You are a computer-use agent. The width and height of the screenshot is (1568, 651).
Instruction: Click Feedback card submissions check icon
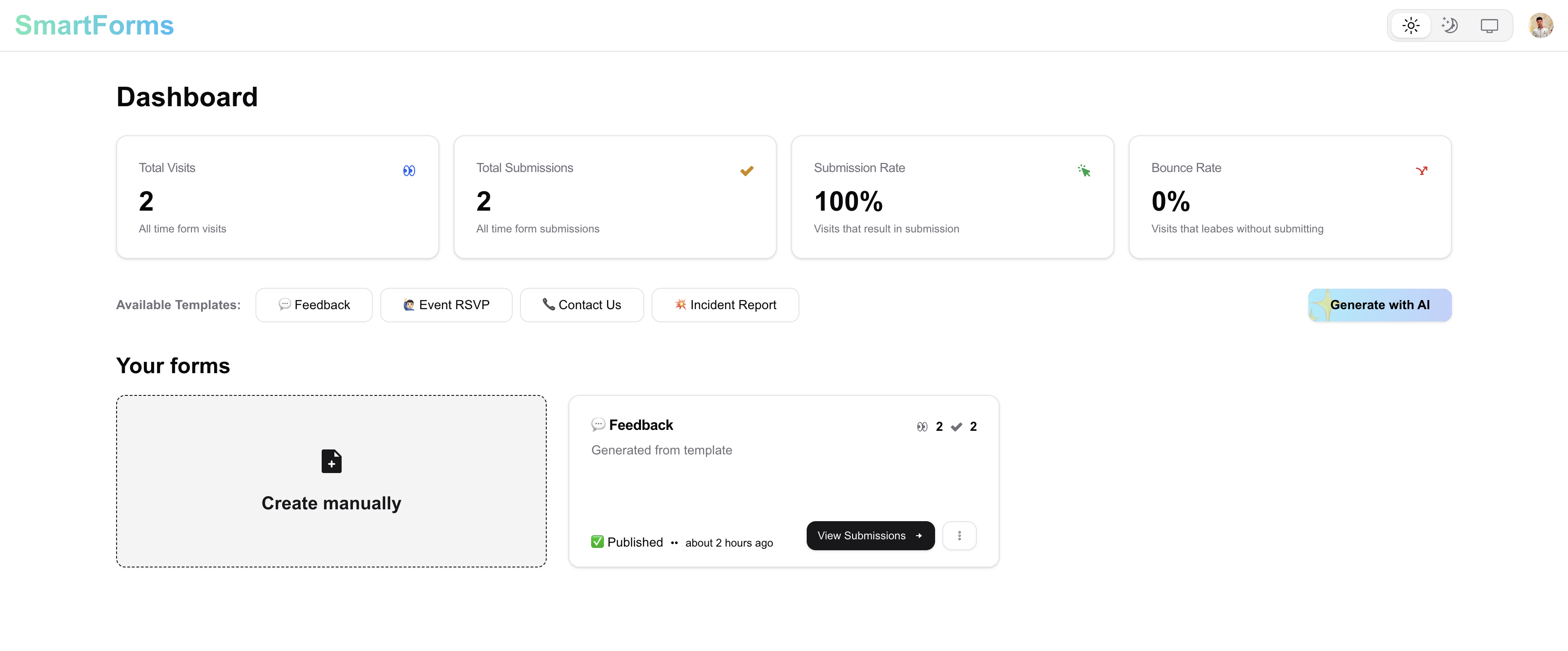click(956, 427)
